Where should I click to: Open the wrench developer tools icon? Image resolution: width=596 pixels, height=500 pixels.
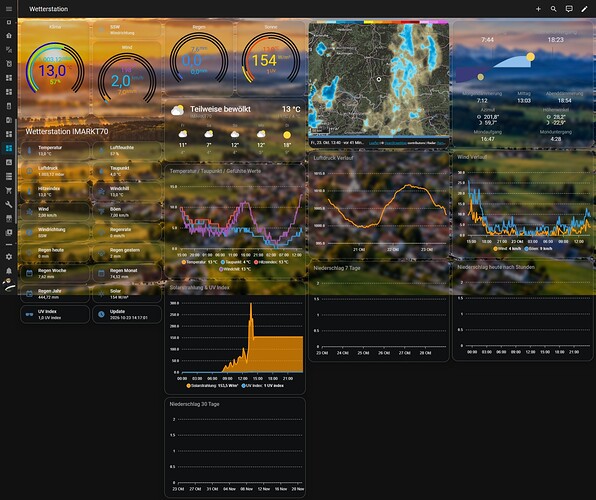(9, 205)
